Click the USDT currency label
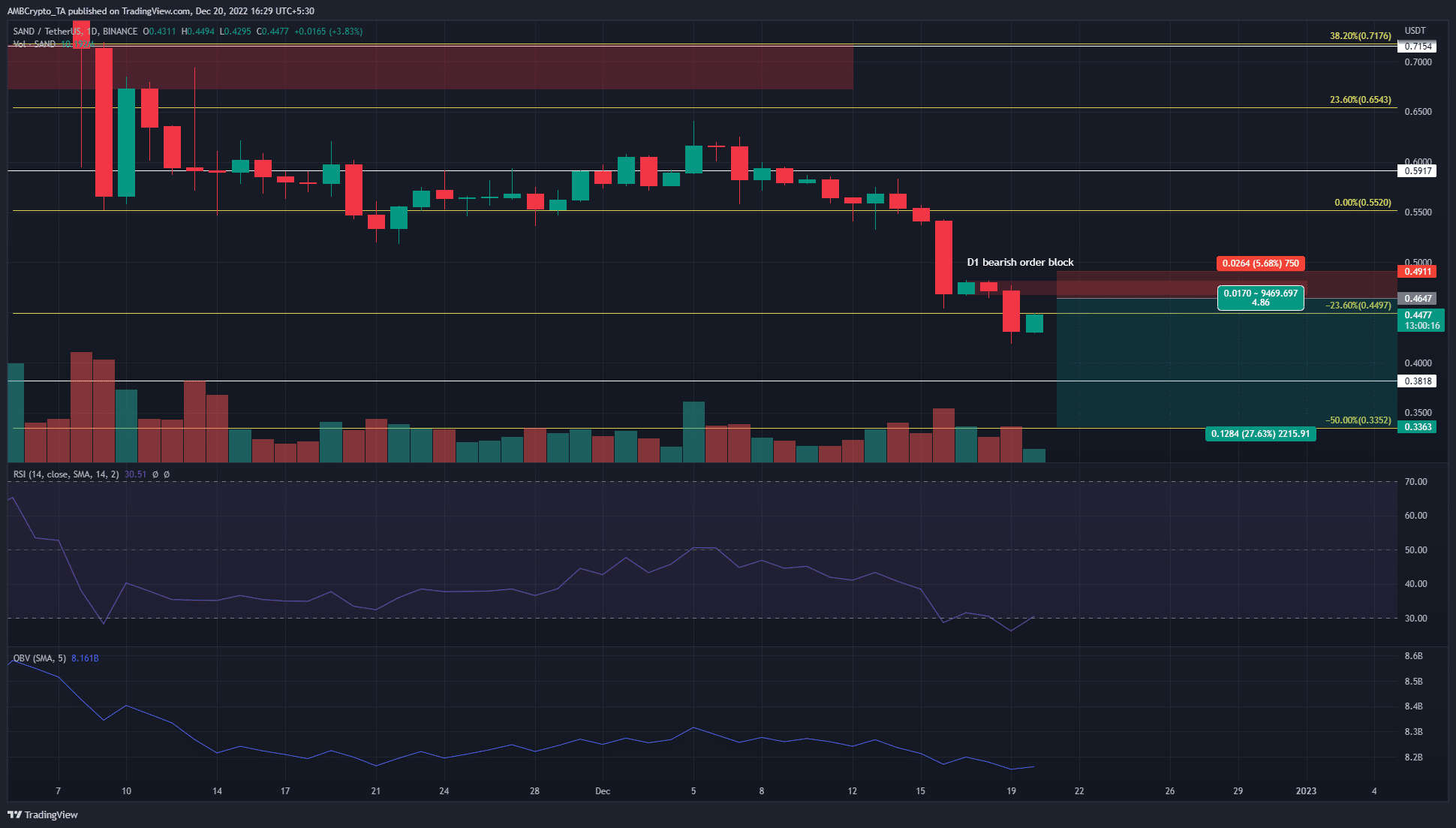The height and width of the screenshot is (828, 1456). 1415,31
